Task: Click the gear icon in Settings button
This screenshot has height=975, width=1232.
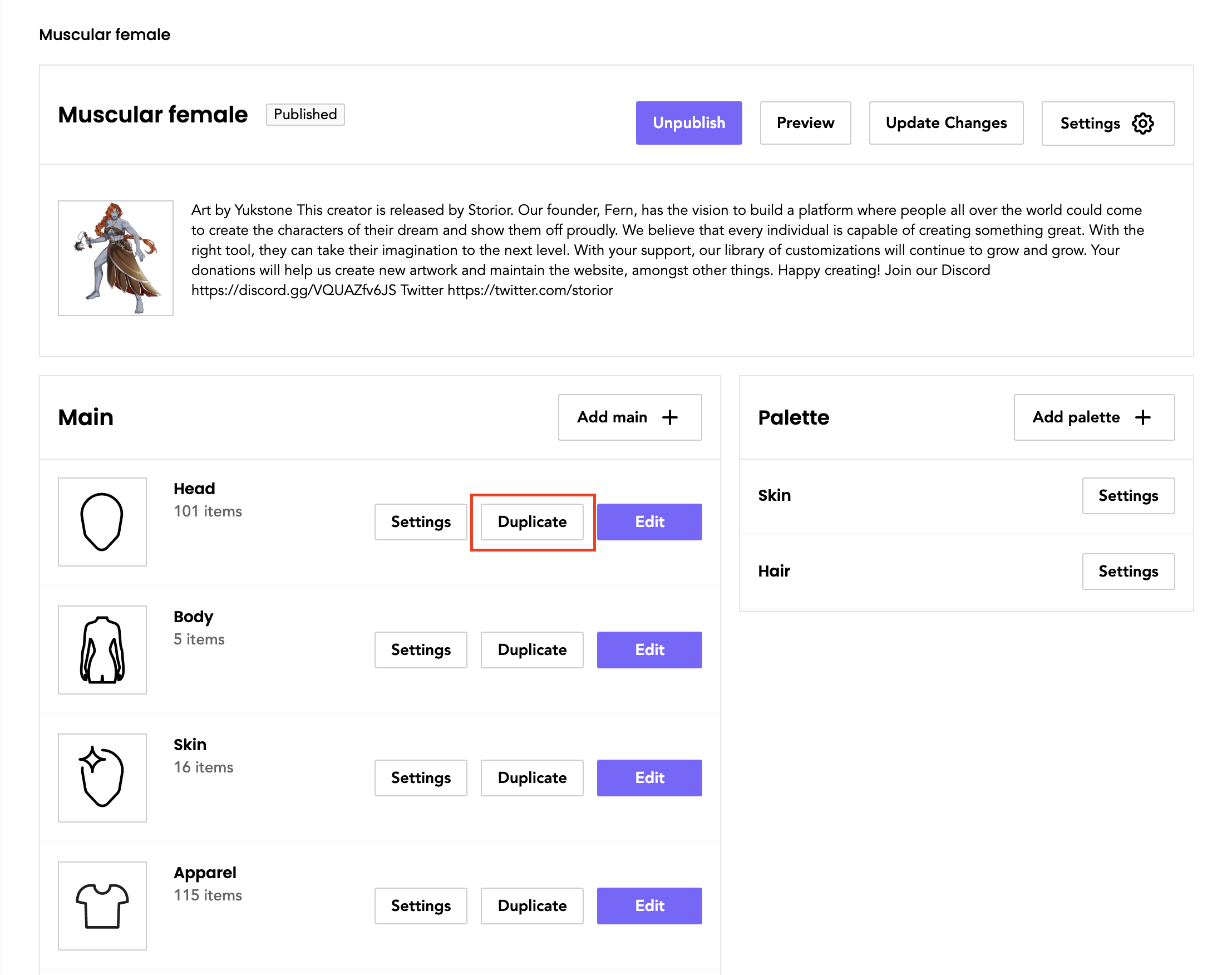Action: tap(1142, 124)
